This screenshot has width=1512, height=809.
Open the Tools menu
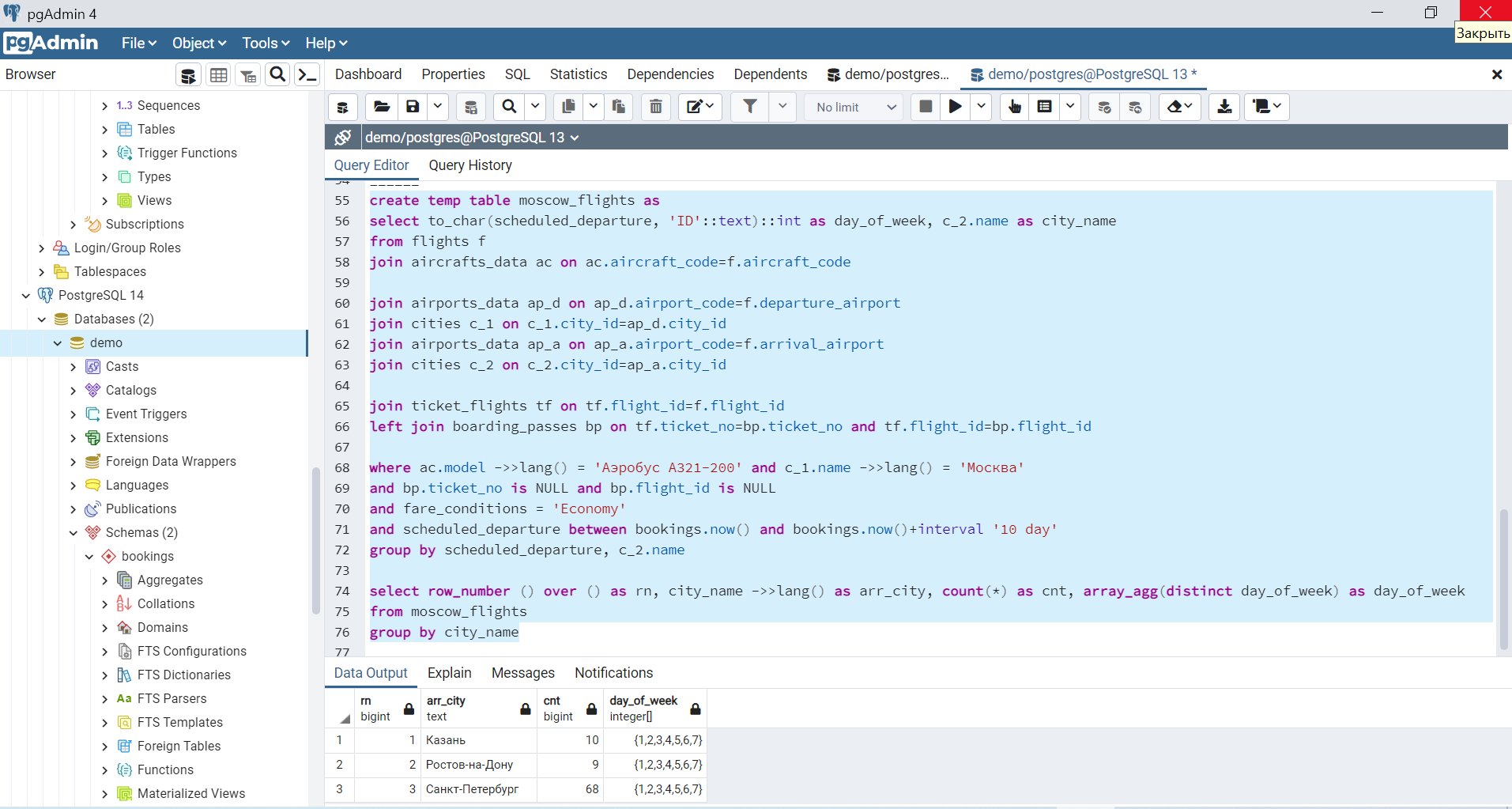click(266, 43)
